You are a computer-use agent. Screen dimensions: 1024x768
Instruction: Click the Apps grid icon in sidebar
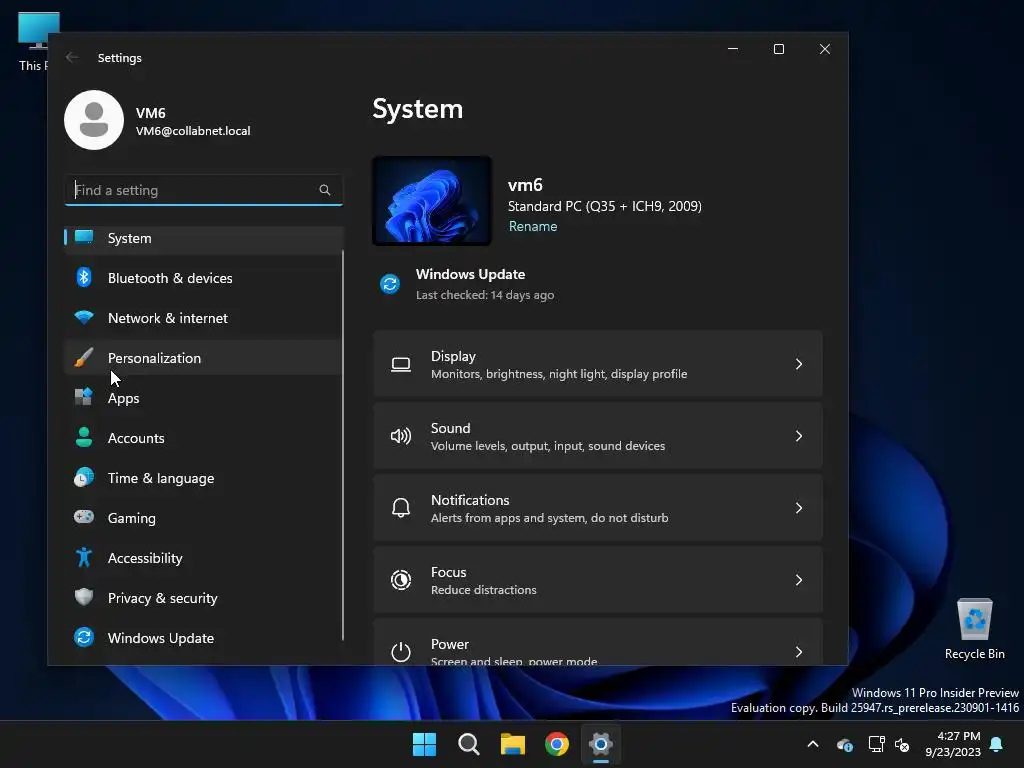pyautogui.click(x=84, y=397)
